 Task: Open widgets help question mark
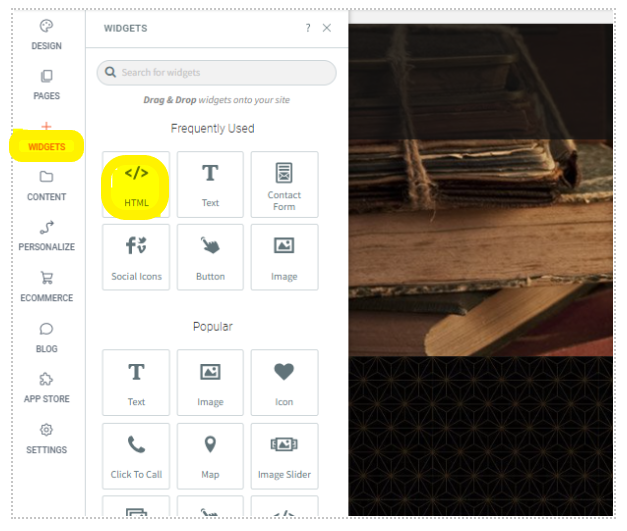tap(308, 28)
